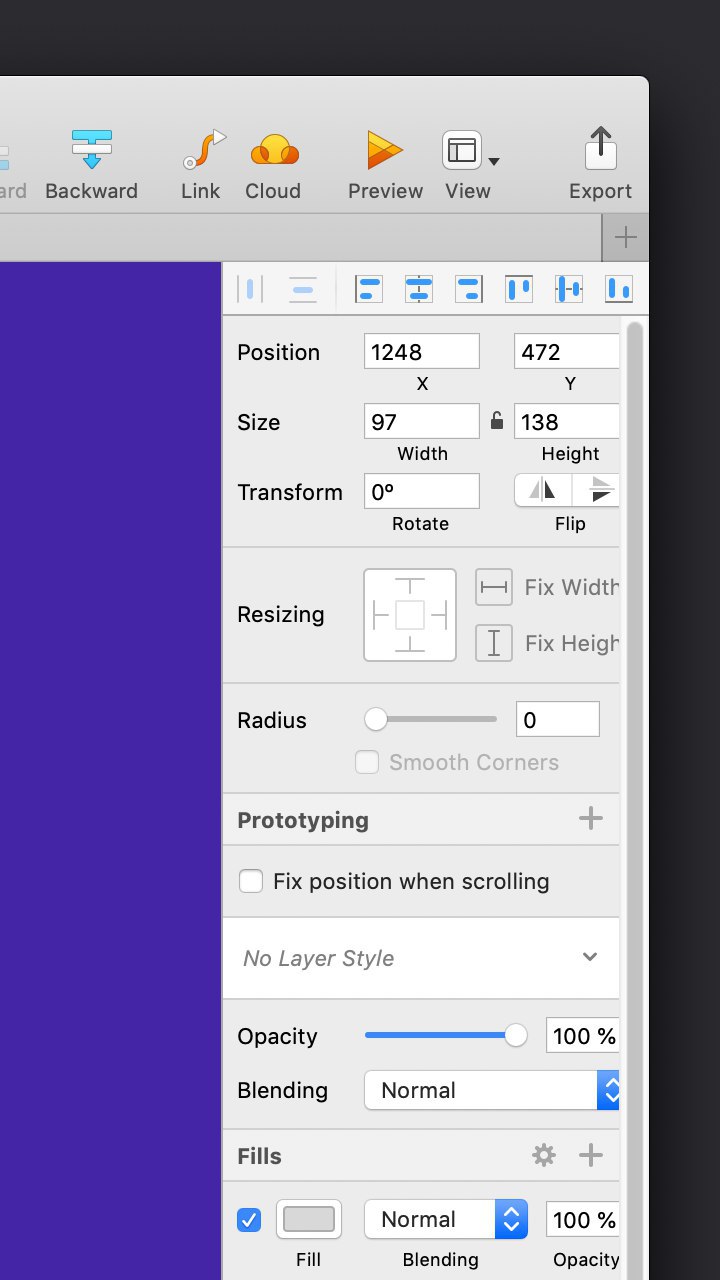
Task: Click the Link prototyping tool
Action: coord(203,149)
